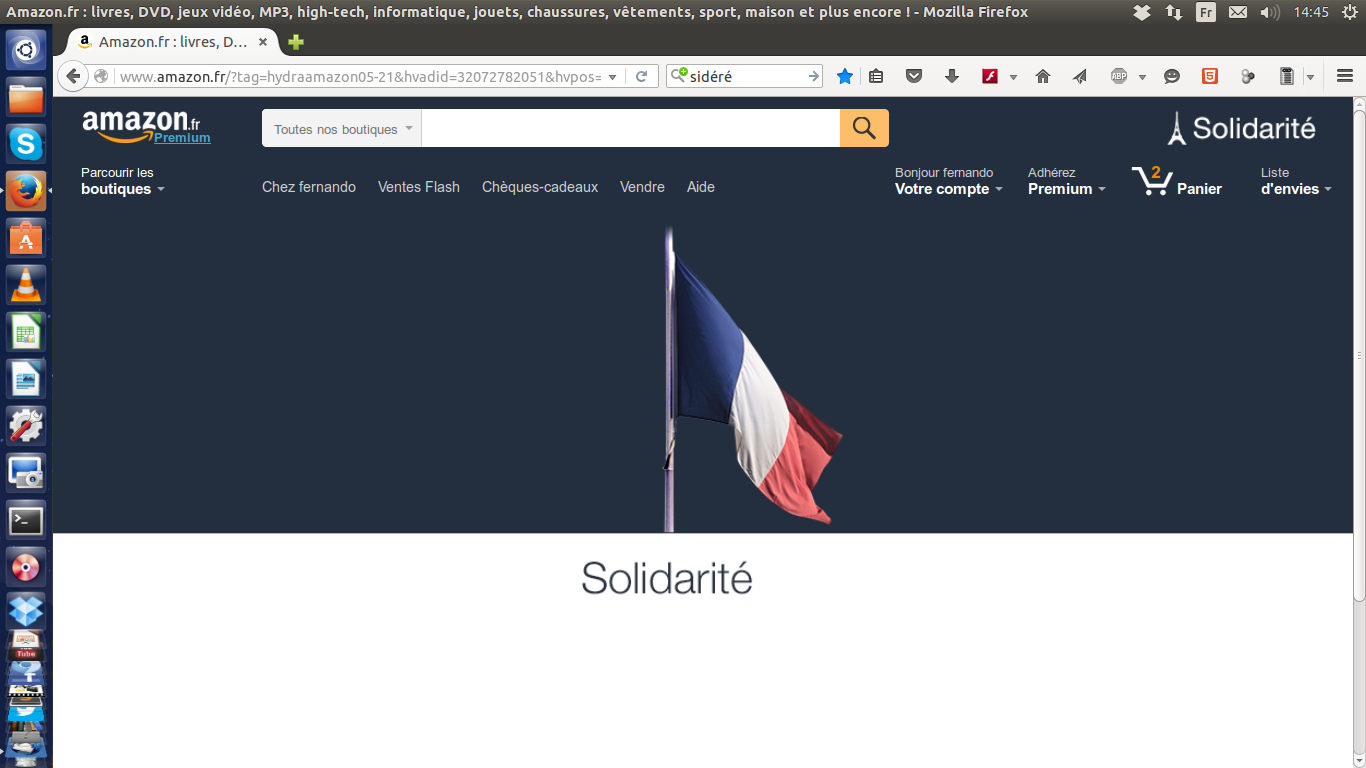Click the smiley chat toolbar icon

1172,76
